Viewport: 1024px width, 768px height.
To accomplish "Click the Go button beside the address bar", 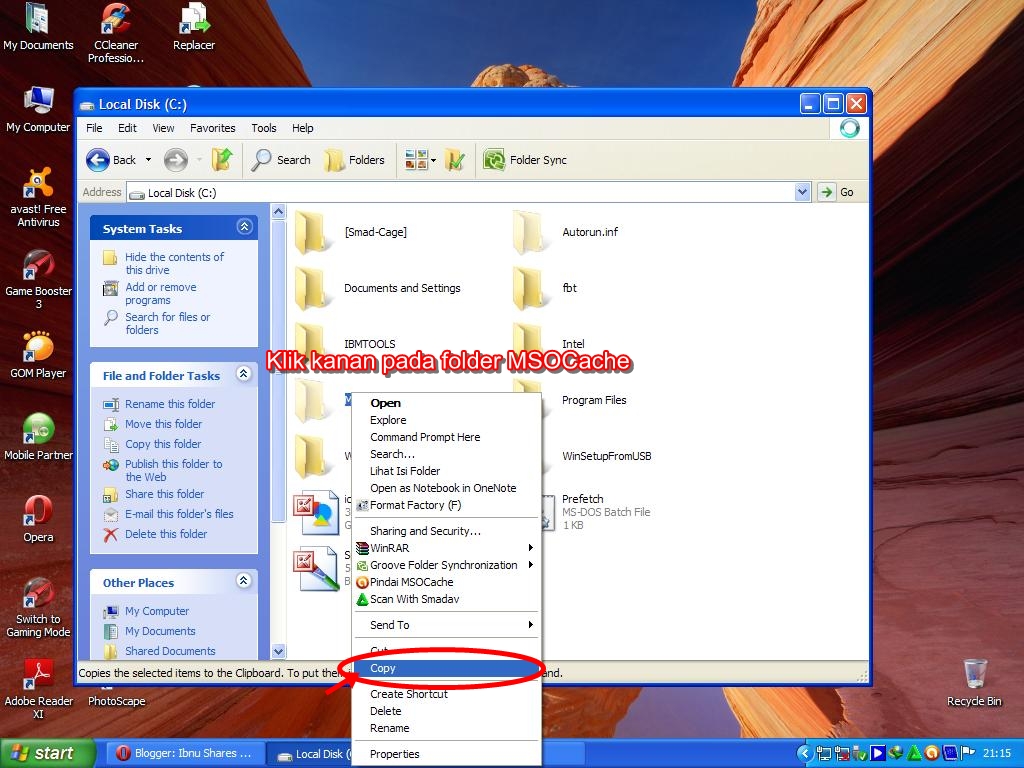I will tap(838, 192).
